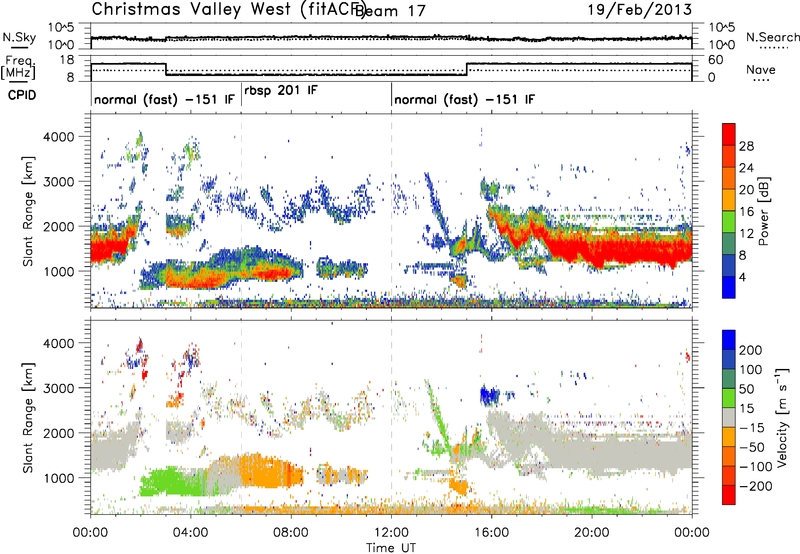This screenshot has width=800, height=554.
Task: Click the '20:00' time tick label
Action: (591, 533)
